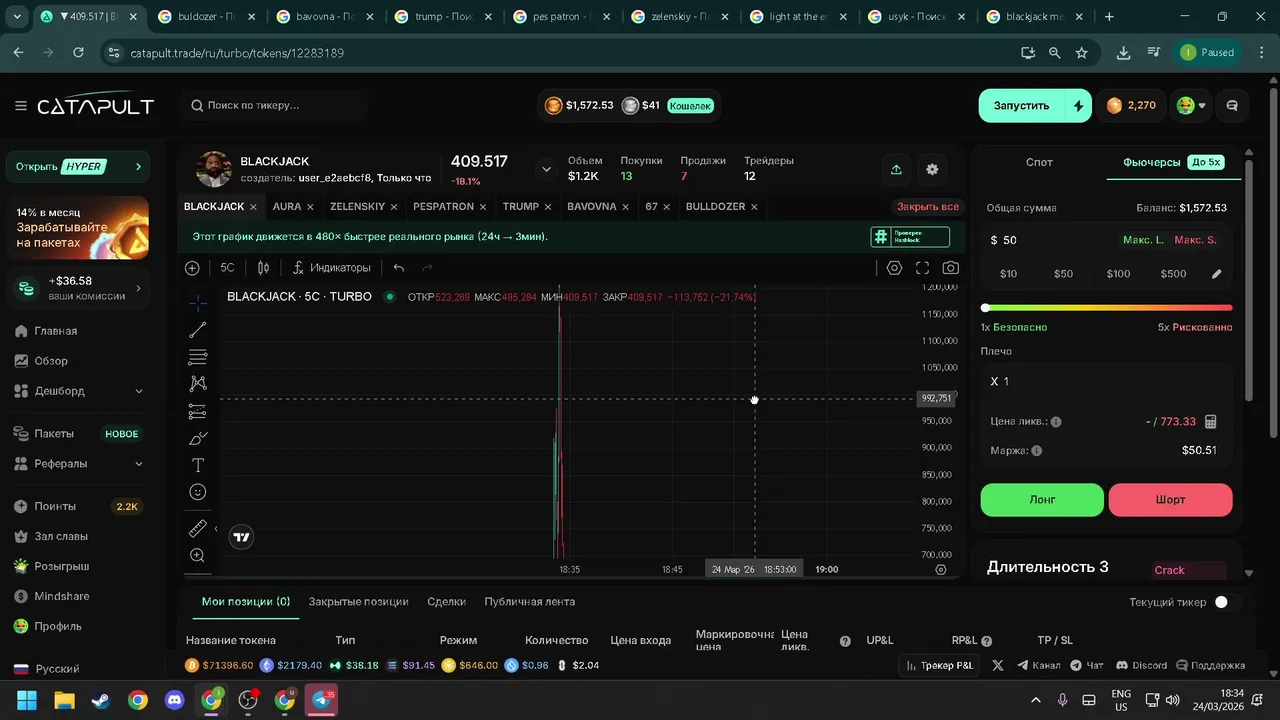The image size is (1280, 720).
Task: Open the profile avatar dropdown
Action: (x=1191, y=106)
